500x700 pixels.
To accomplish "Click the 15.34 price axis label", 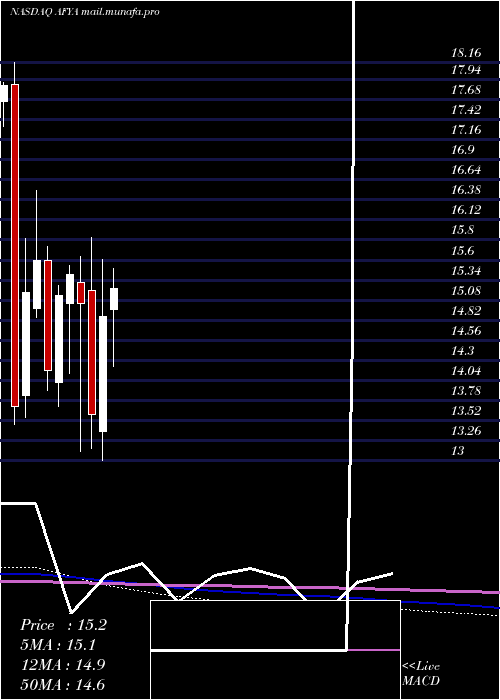I will click(x=466, y=271).
